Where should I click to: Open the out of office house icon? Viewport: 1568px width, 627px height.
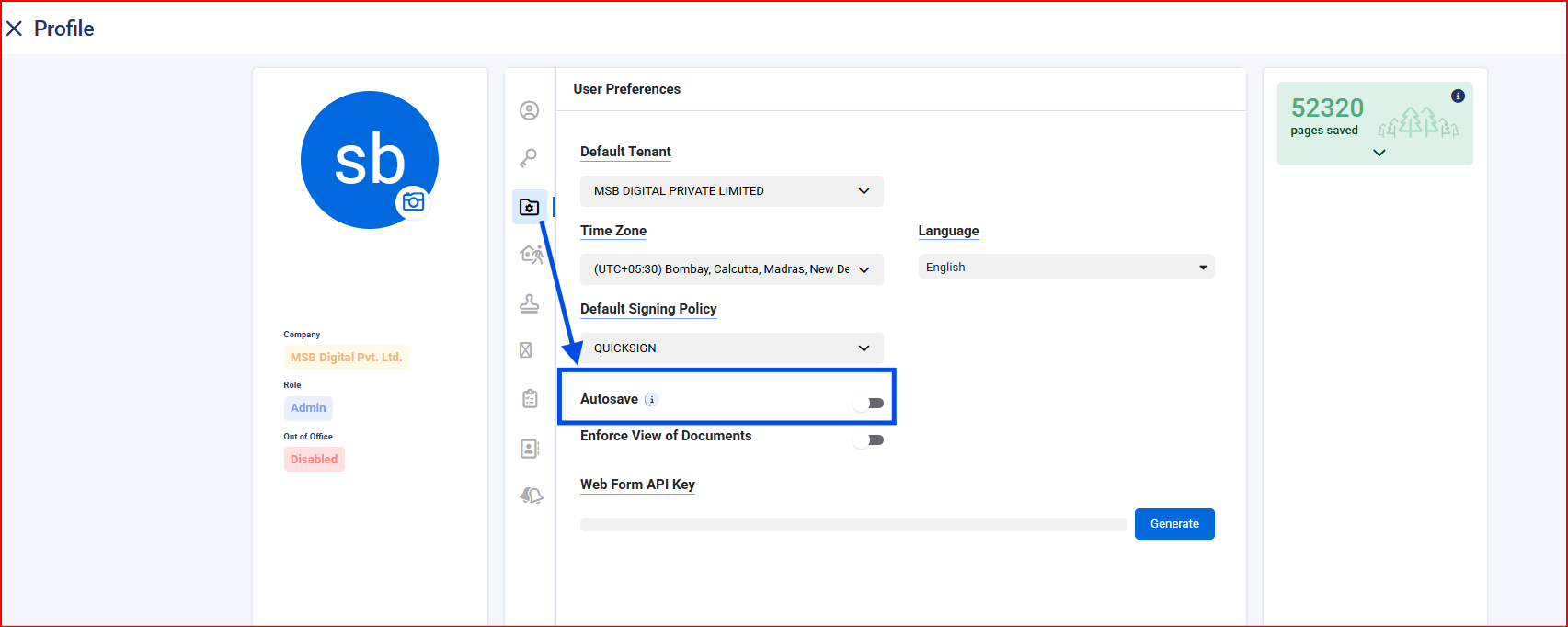[531, 254]
